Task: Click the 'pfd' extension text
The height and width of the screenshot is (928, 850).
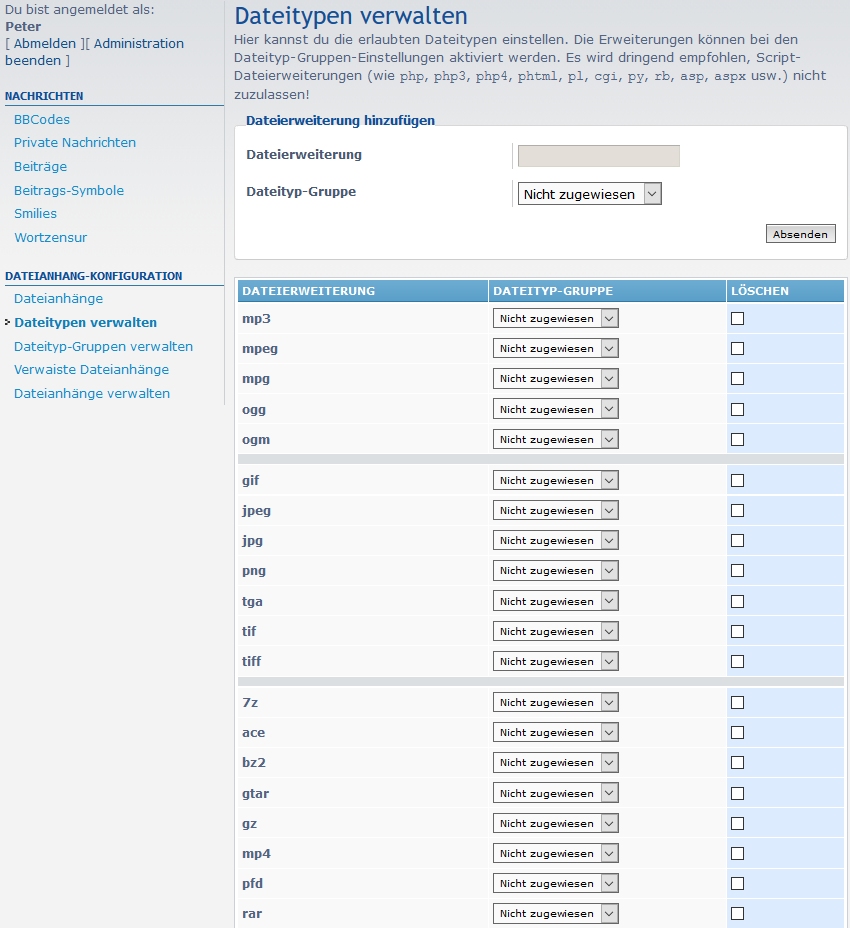Action: [x=252, y=884]
